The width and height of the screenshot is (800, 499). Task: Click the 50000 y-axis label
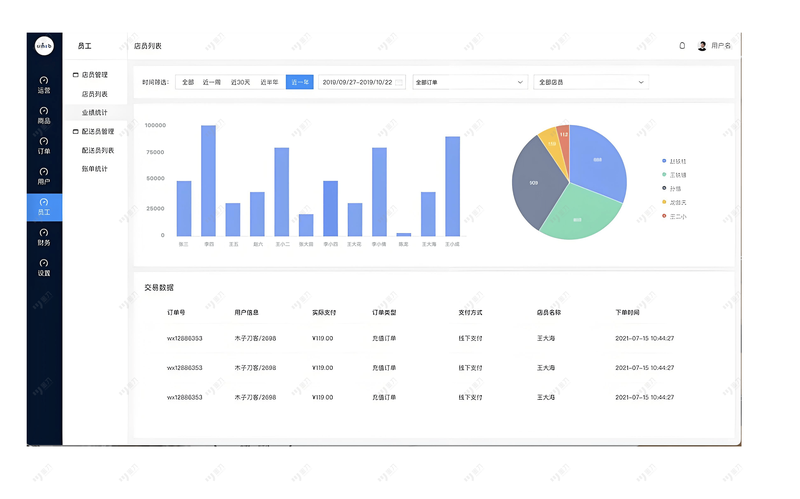tap(156, 179)
